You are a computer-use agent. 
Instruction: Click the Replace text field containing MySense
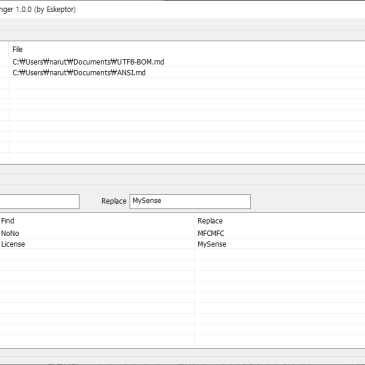click(190, 201)
